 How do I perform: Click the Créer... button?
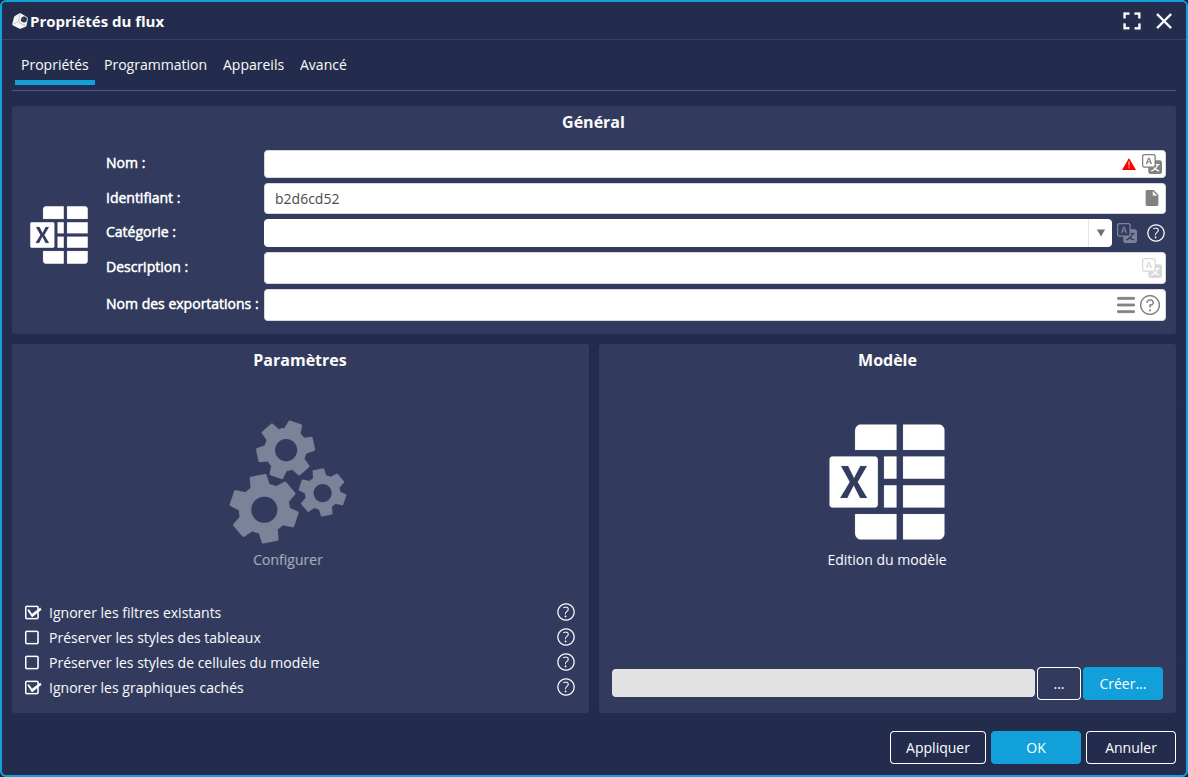[1122, 683]
